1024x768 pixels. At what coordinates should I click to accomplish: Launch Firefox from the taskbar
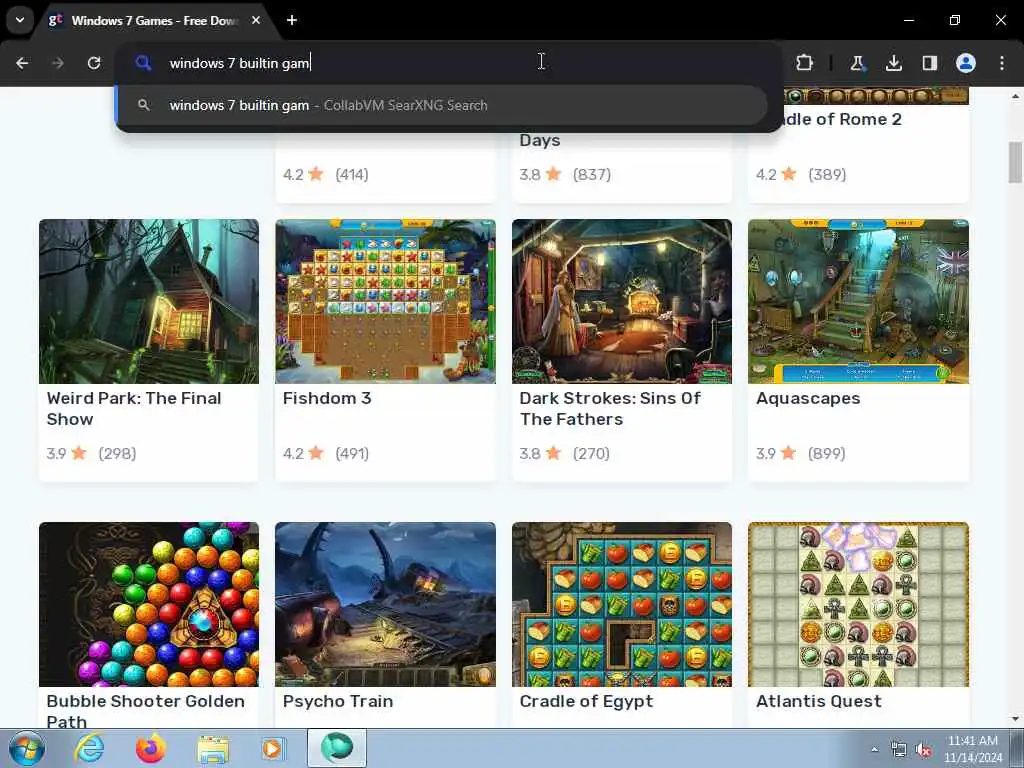pyautogui.click(x=150, y=748)
